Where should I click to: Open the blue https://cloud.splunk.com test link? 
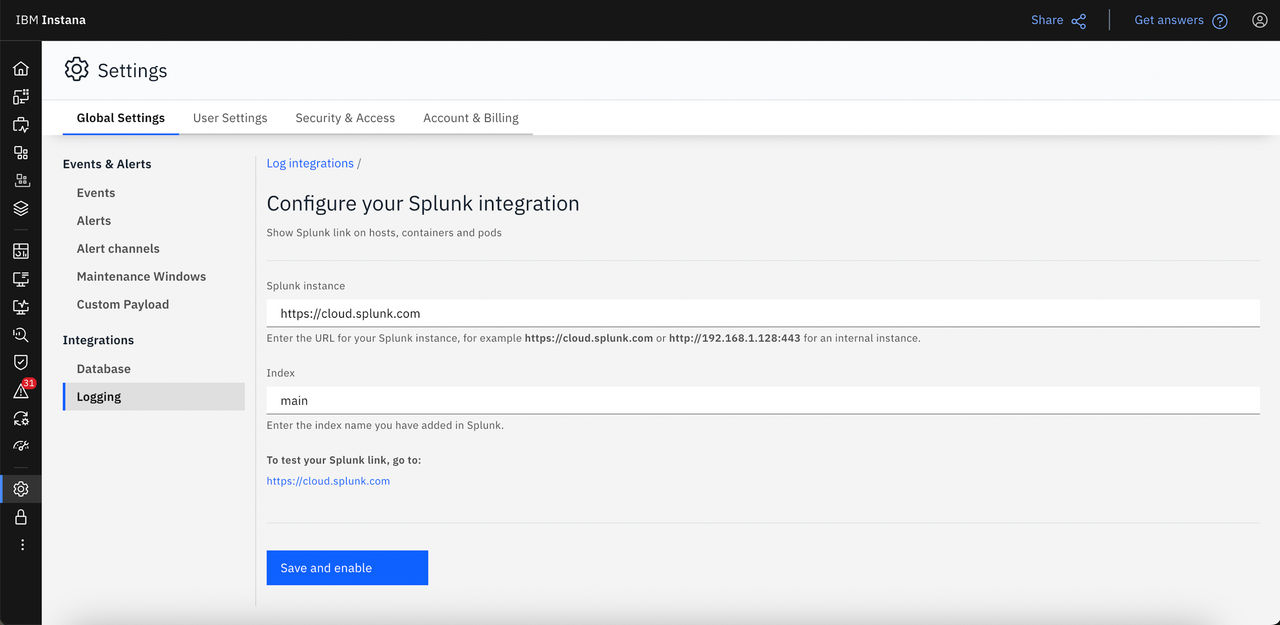[x=328, y=481]
